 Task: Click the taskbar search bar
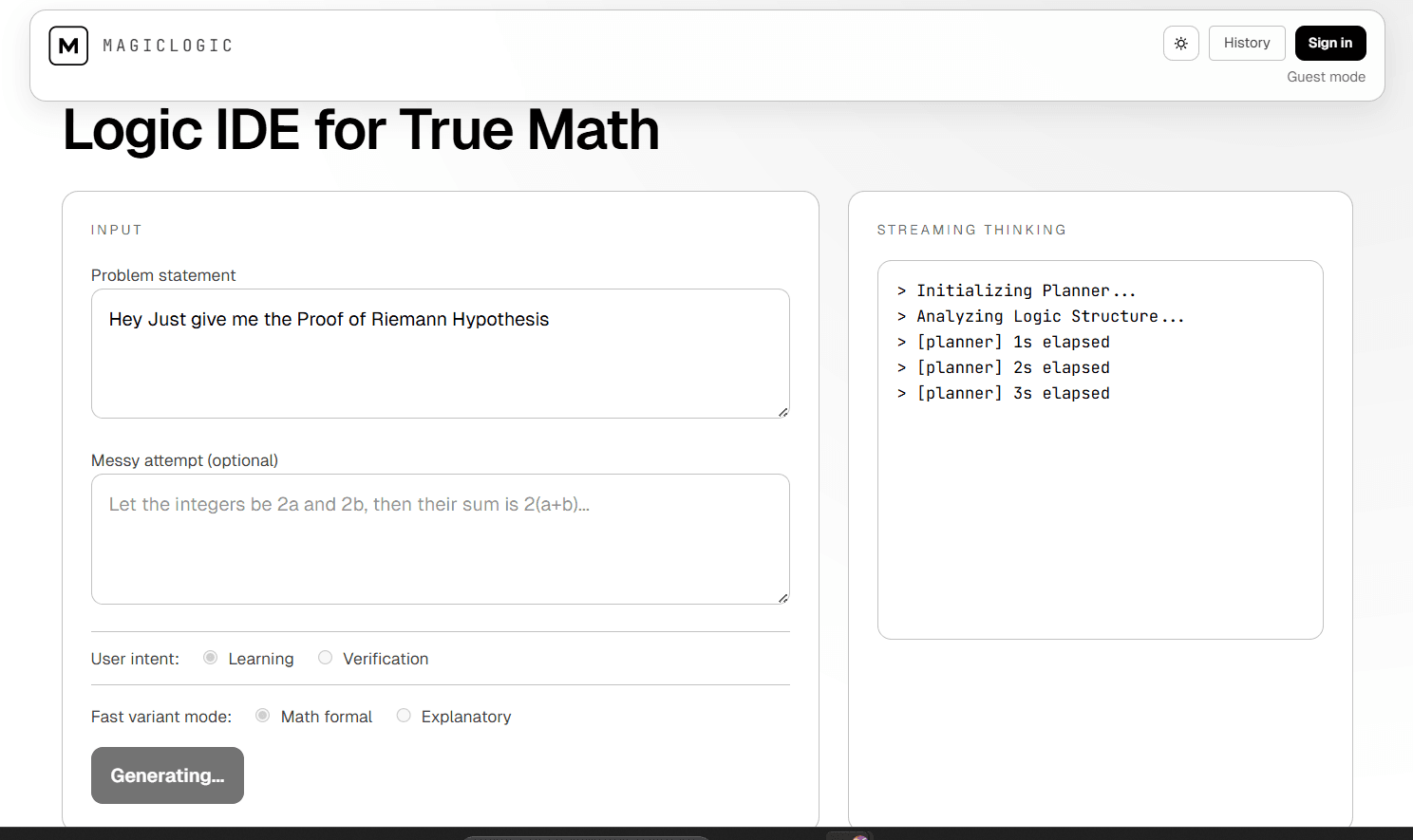584,836
